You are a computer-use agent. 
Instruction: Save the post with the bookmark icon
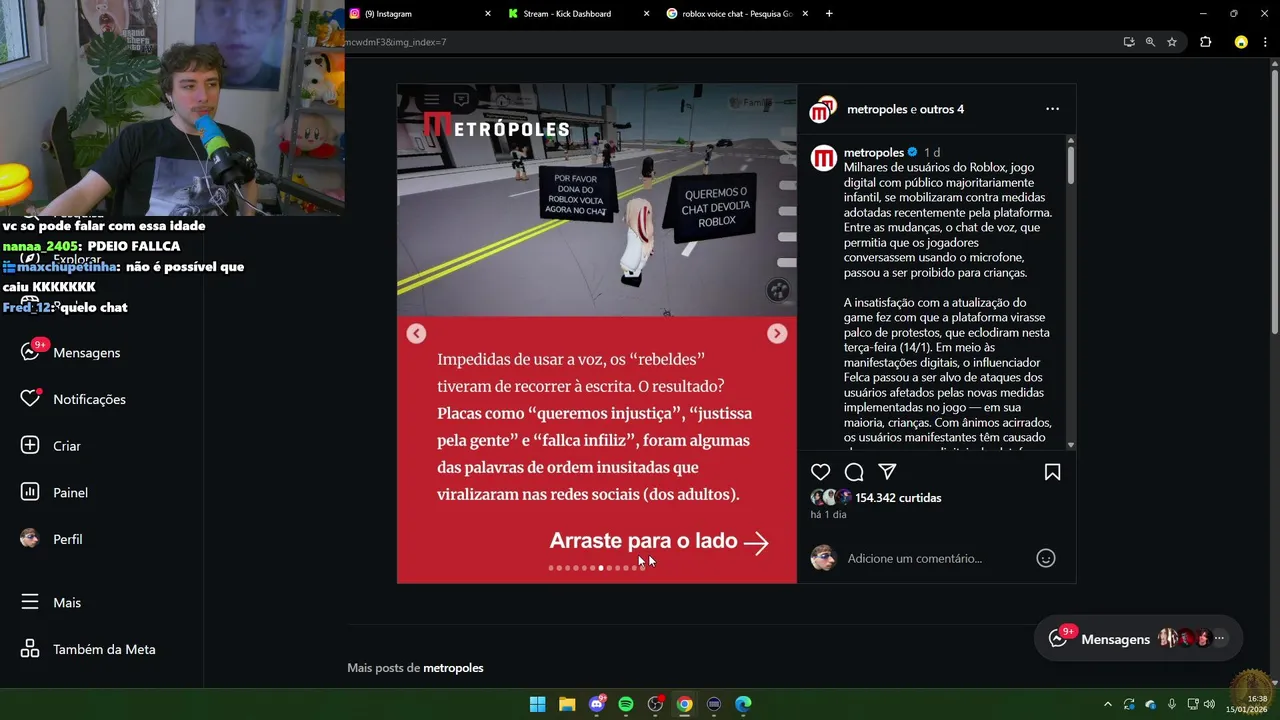click(1052, 472)
